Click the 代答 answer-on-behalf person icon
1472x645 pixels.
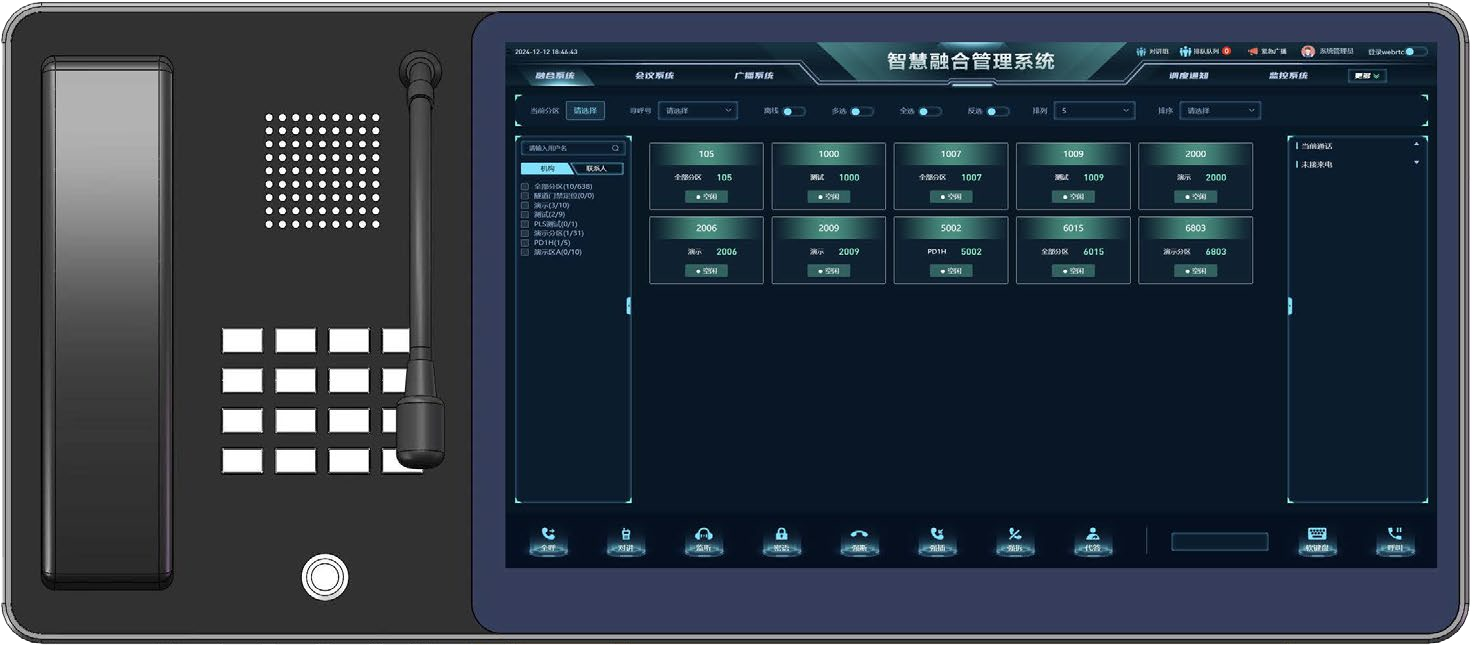pyautogui.click(x=1092, y=534)
